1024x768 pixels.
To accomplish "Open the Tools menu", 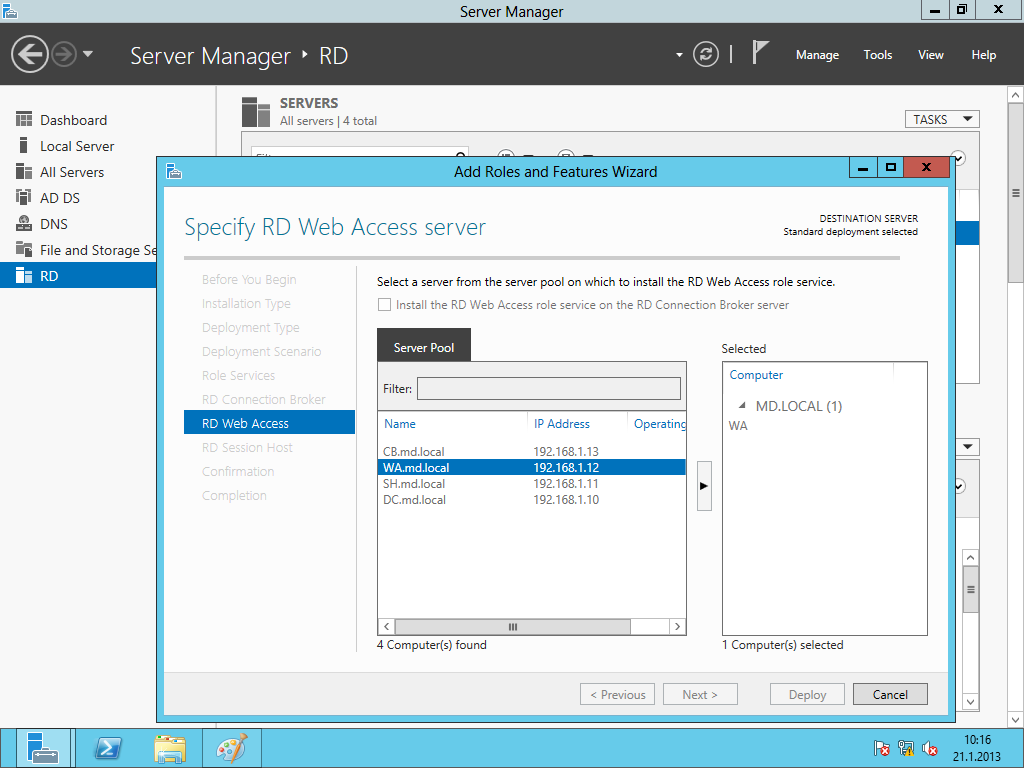I will point(877,55).
